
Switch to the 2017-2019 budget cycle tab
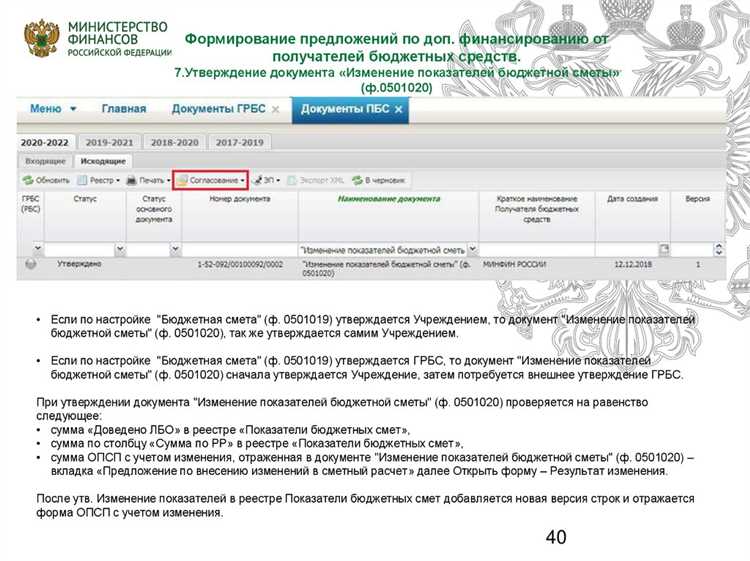click(x=240, y=143)
